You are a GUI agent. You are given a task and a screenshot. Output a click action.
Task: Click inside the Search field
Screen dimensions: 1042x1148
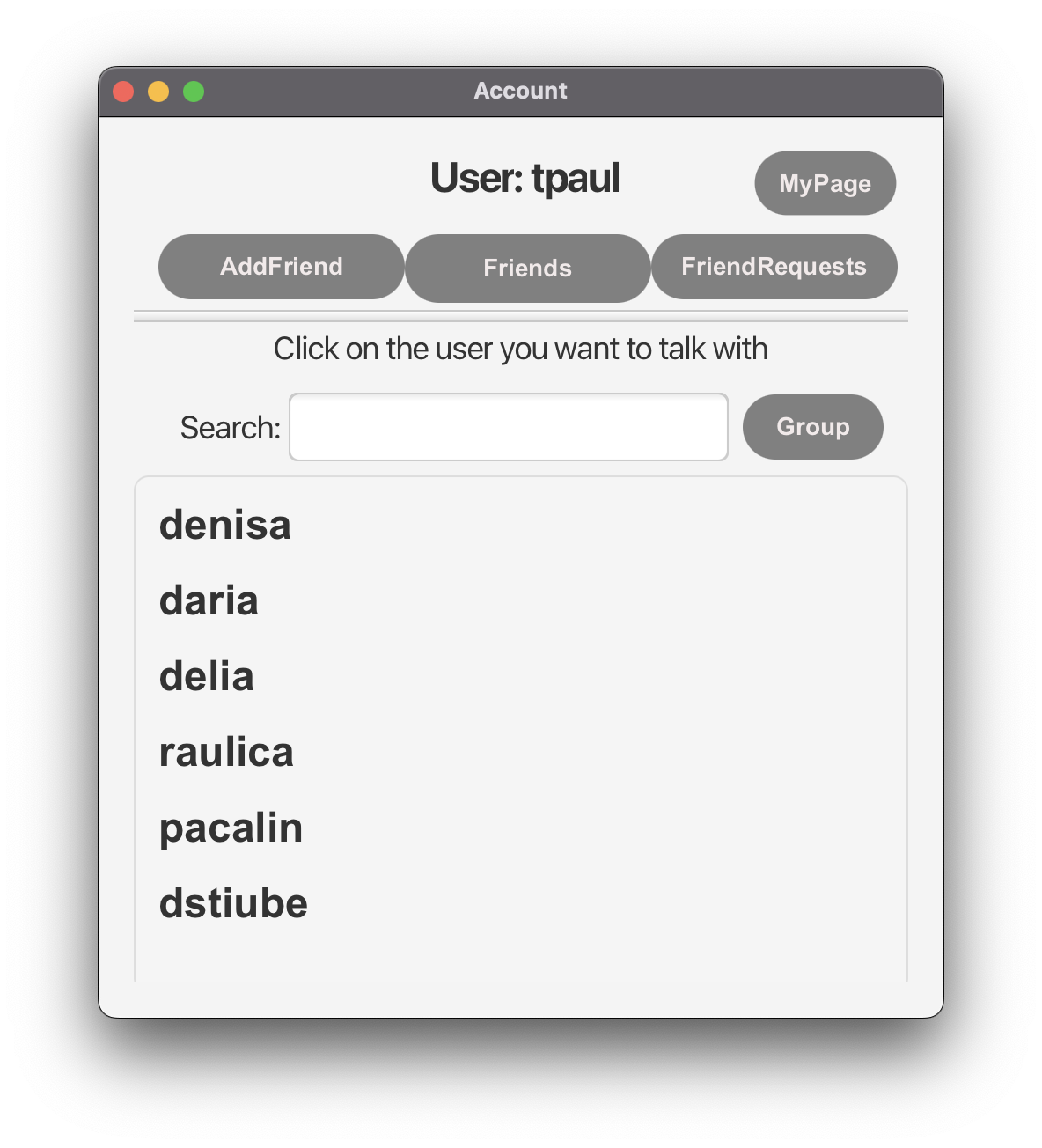coord(508,426)
